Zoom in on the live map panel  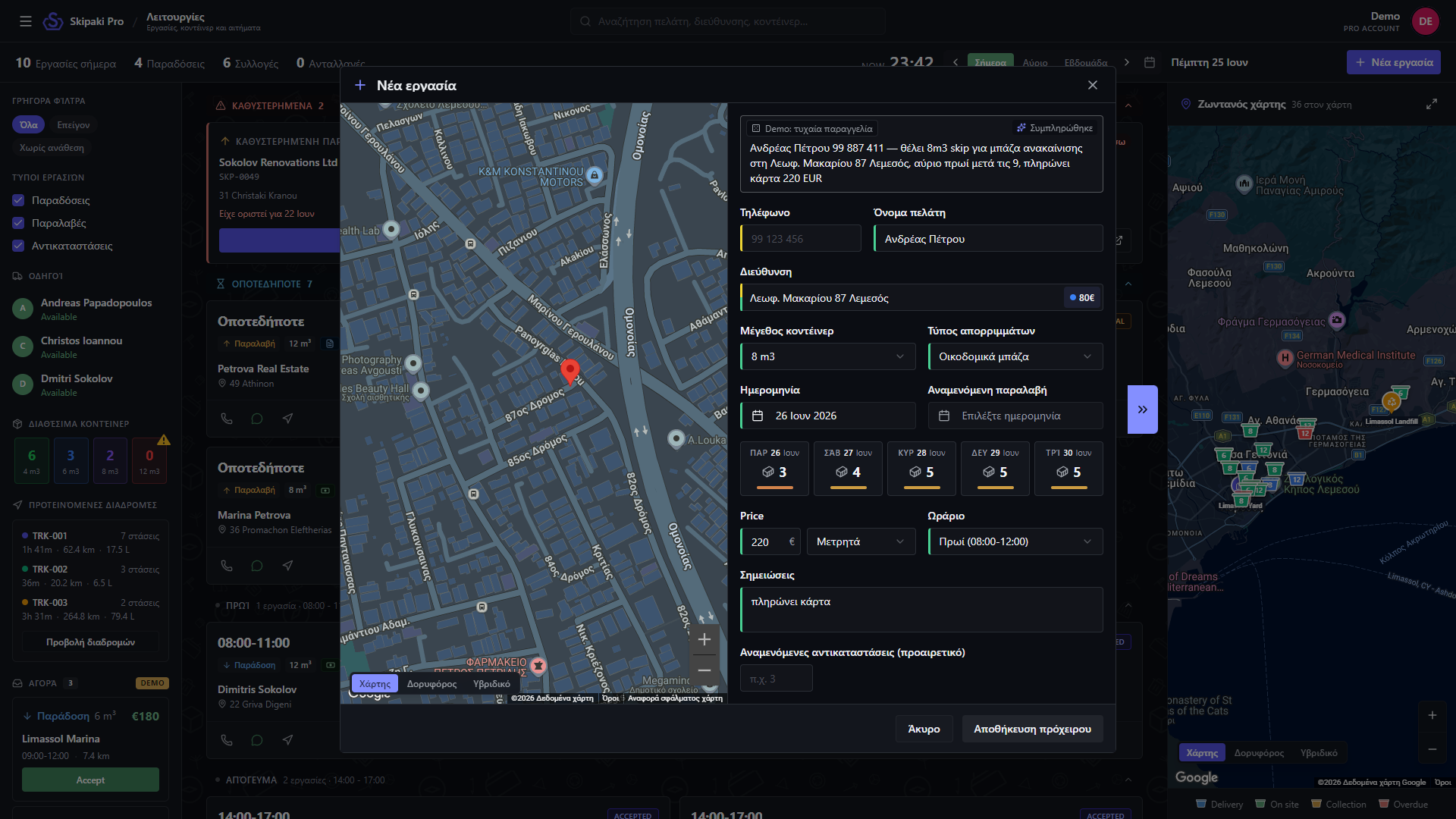pos(1432,715)
